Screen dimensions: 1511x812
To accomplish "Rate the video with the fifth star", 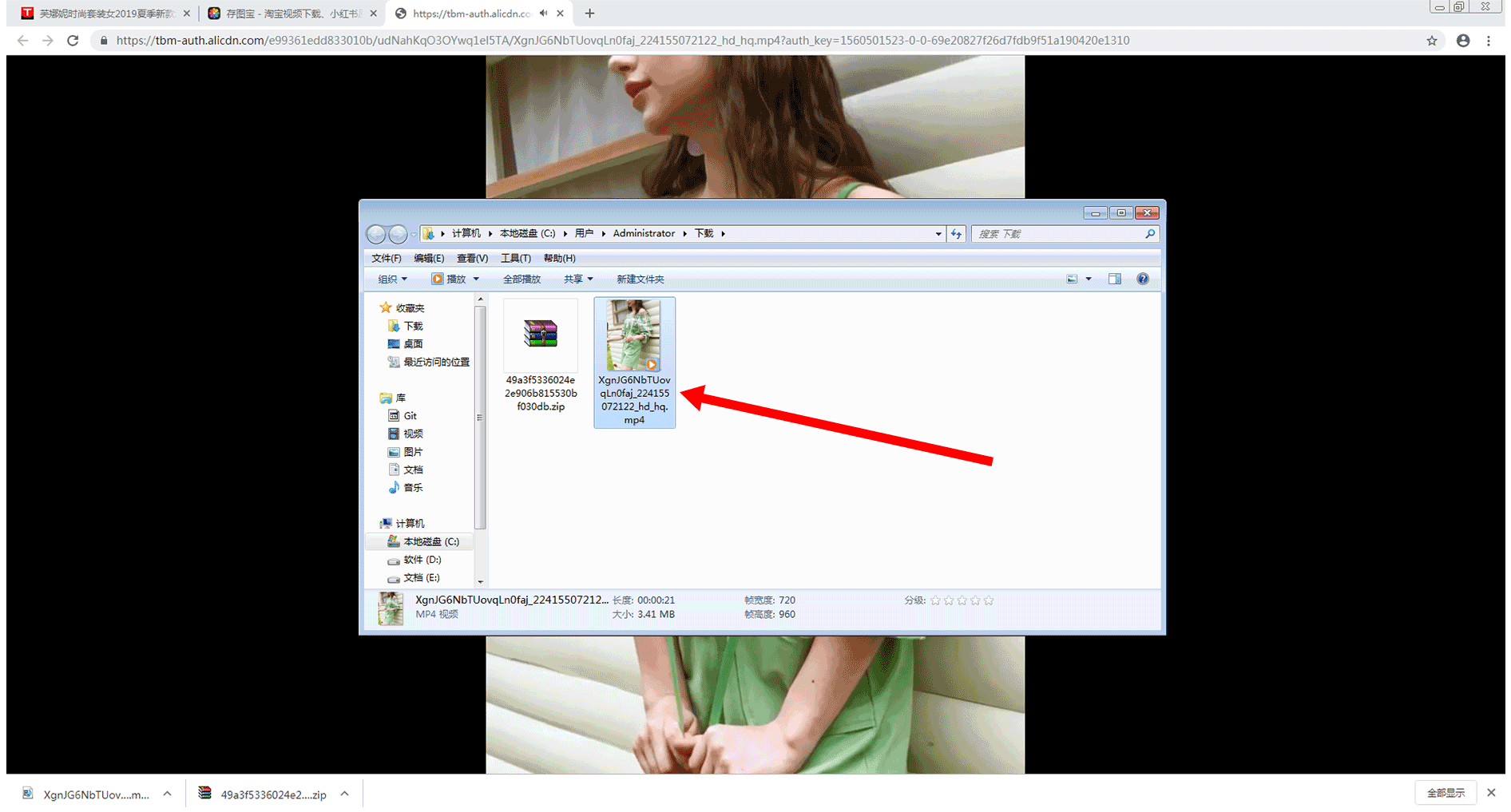I will click(989, 600).
